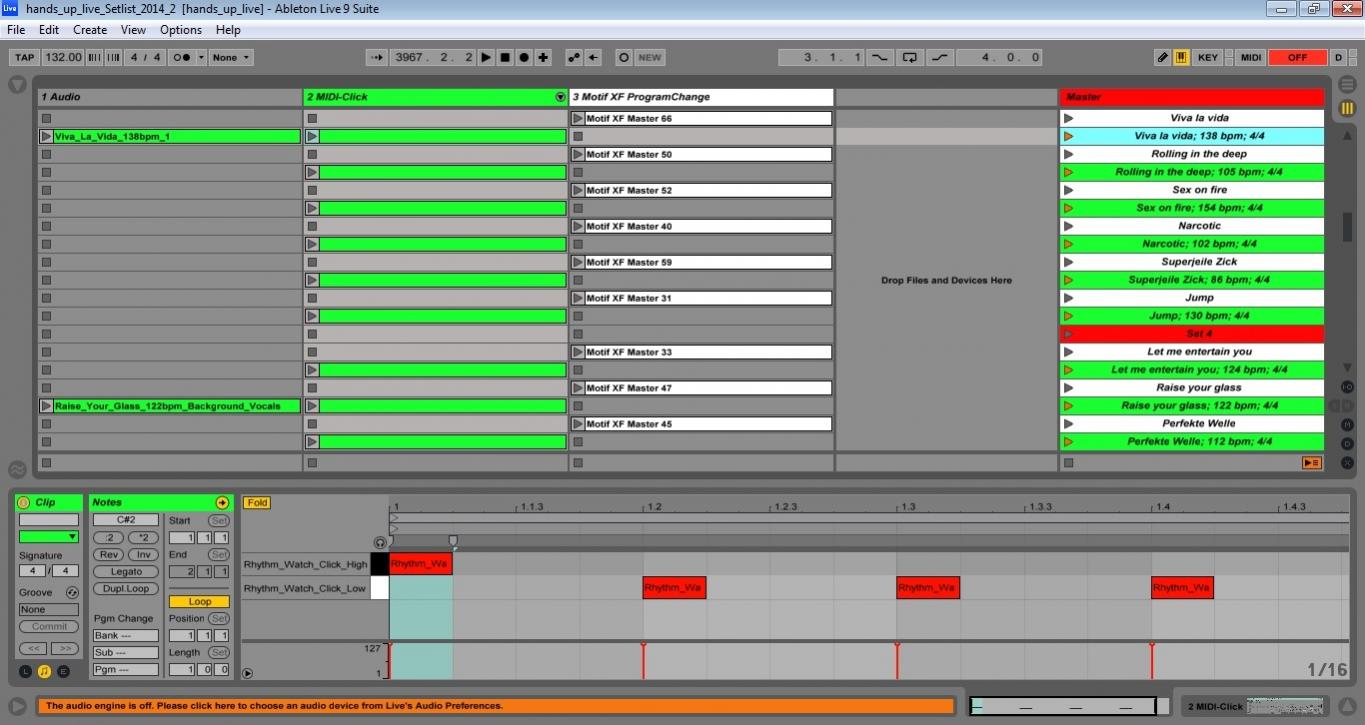The height and width of the screenshot is (725, 1365).
Task: Open the Pgm Change Sub chooser
Action: [126, 653]
